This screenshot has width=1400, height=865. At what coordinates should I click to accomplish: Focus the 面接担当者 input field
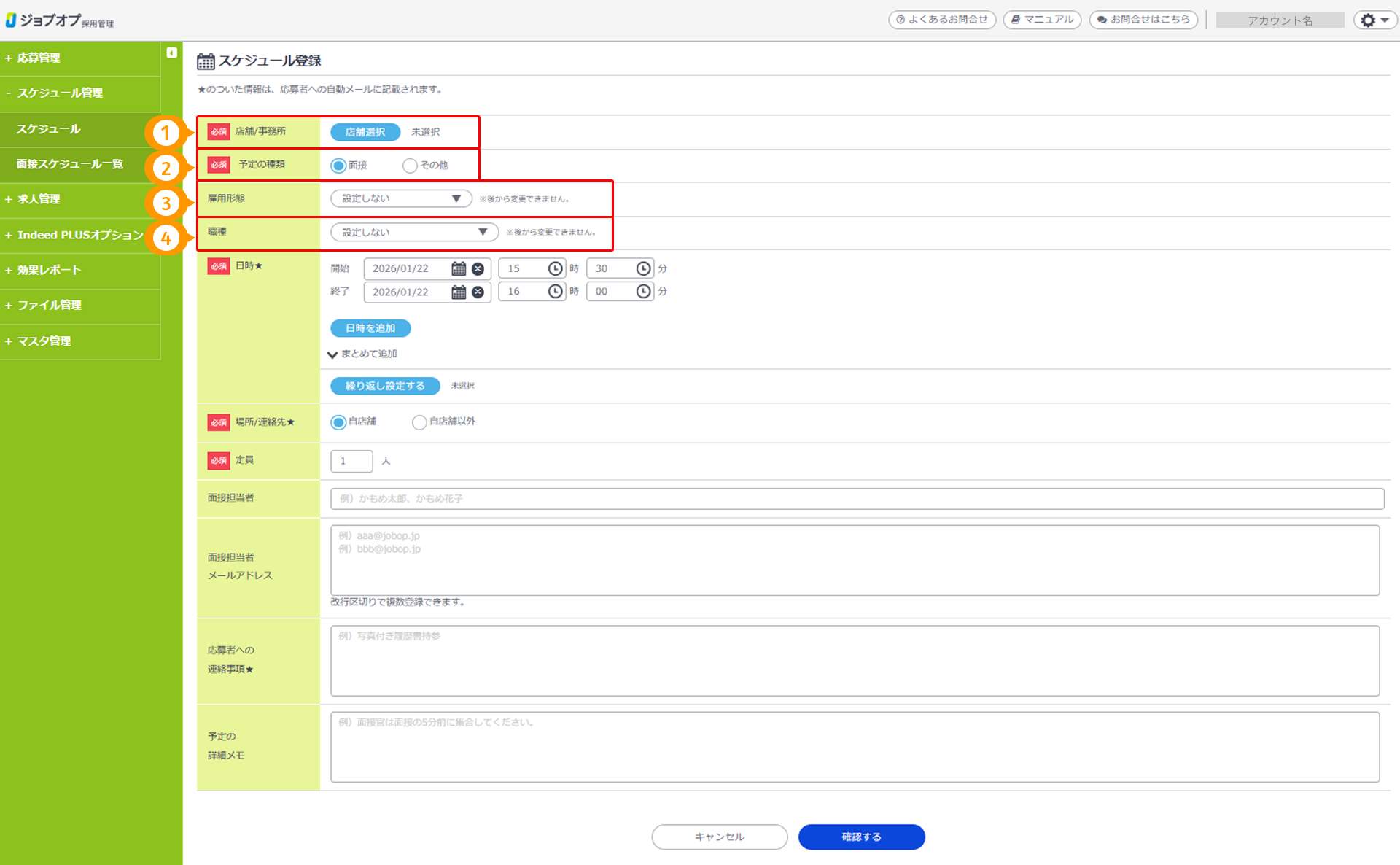857,499
